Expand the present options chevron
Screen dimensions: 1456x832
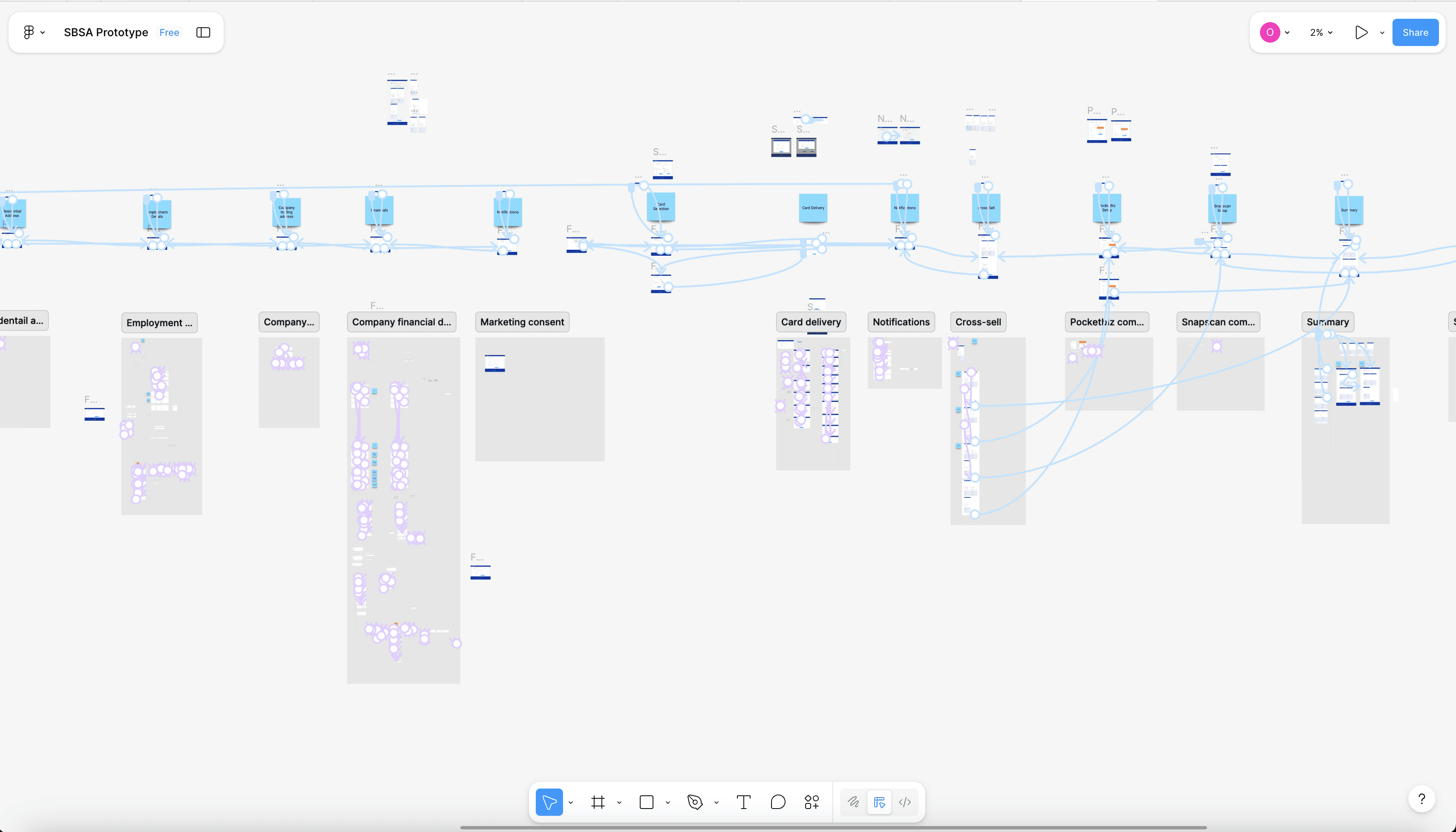click(1382, 32)
